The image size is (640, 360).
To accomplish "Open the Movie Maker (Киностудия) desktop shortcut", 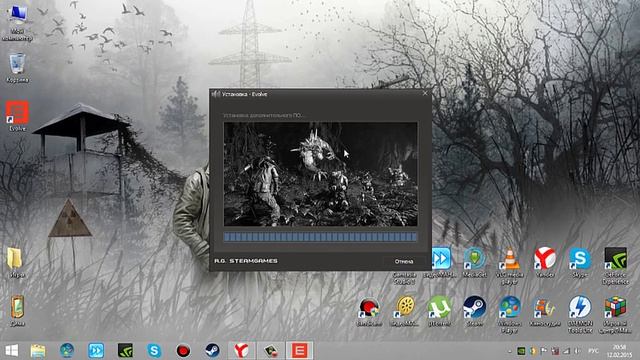I will coord(544,311).
